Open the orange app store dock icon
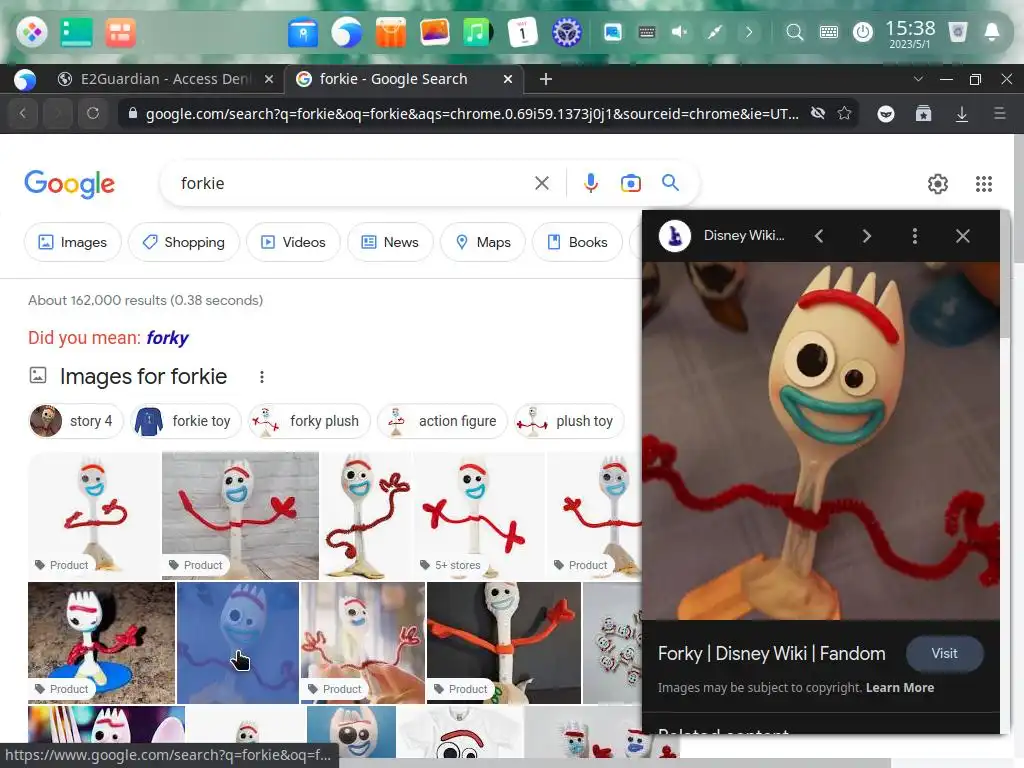This screenshot has height=768, width=1024. coord(391,32)
